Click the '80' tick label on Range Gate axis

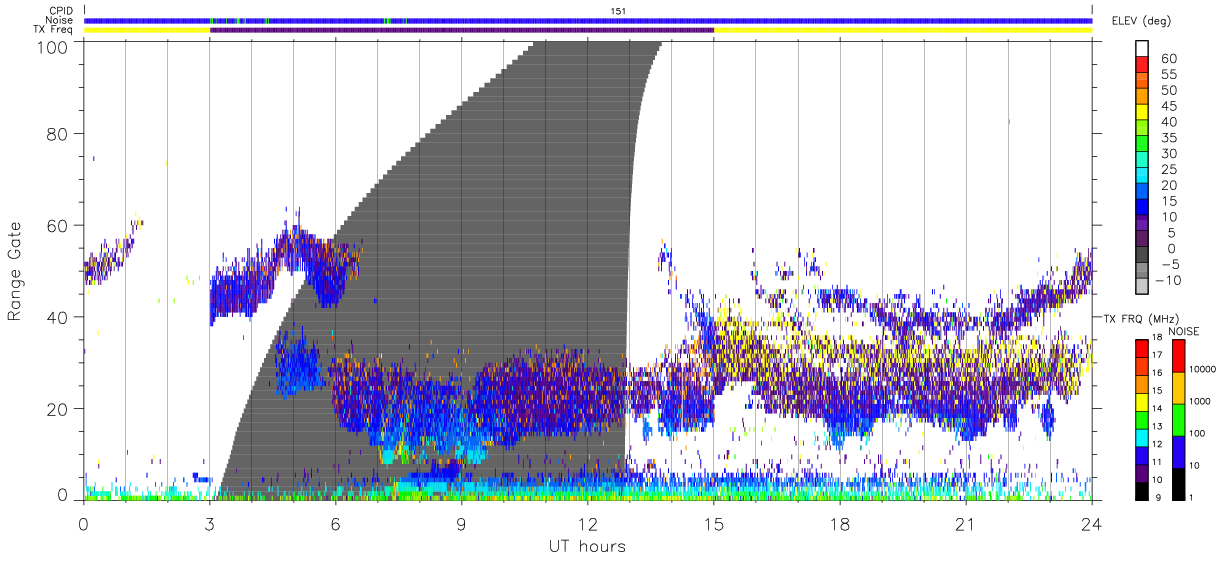pyautogui.click(x=59, y=134)
